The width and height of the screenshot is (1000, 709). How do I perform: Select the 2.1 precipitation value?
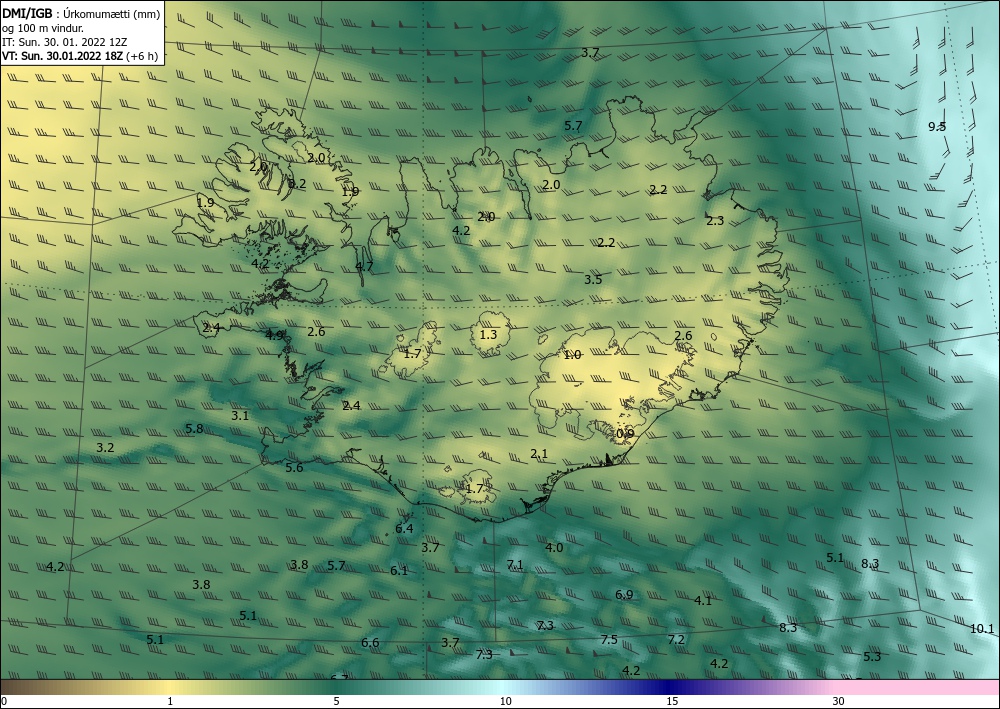(539, 454)
